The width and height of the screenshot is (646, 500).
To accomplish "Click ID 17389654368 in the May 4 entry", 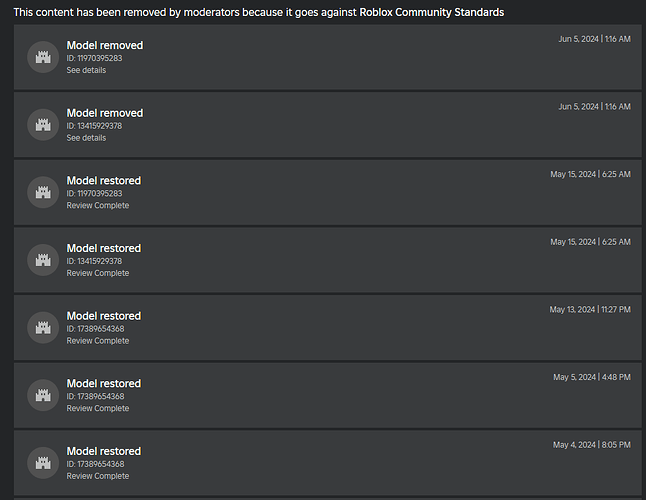I will point(95,463).
